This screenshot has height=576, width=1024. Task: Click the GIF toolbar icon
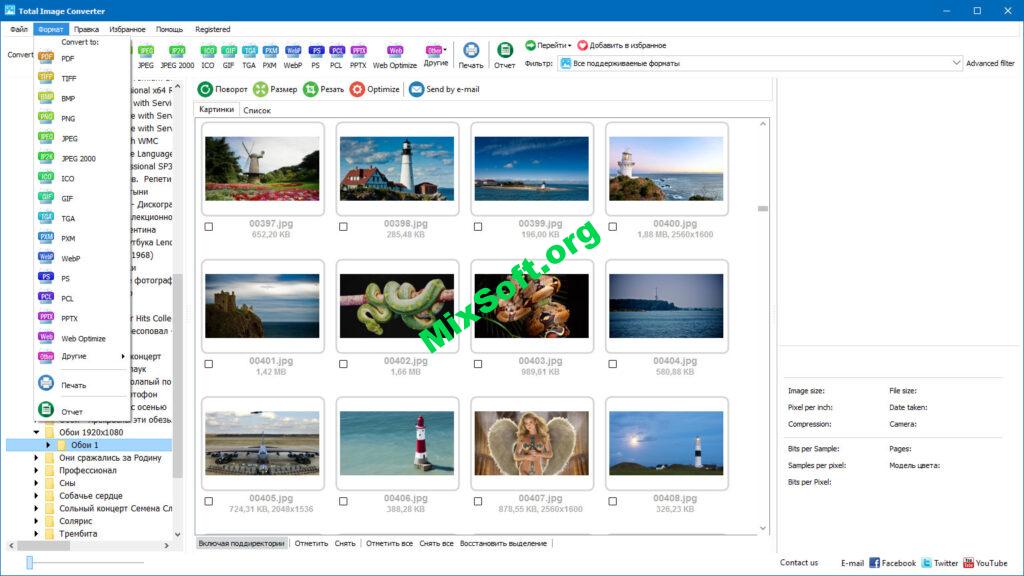pyautogui.click(x=228, y=57)
